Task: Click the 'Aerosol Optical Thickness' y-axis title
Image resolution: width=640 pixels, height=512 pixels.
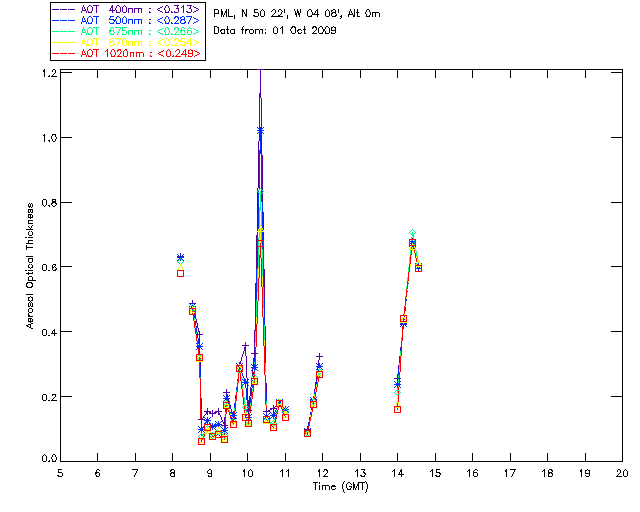Action: point(32,266)
